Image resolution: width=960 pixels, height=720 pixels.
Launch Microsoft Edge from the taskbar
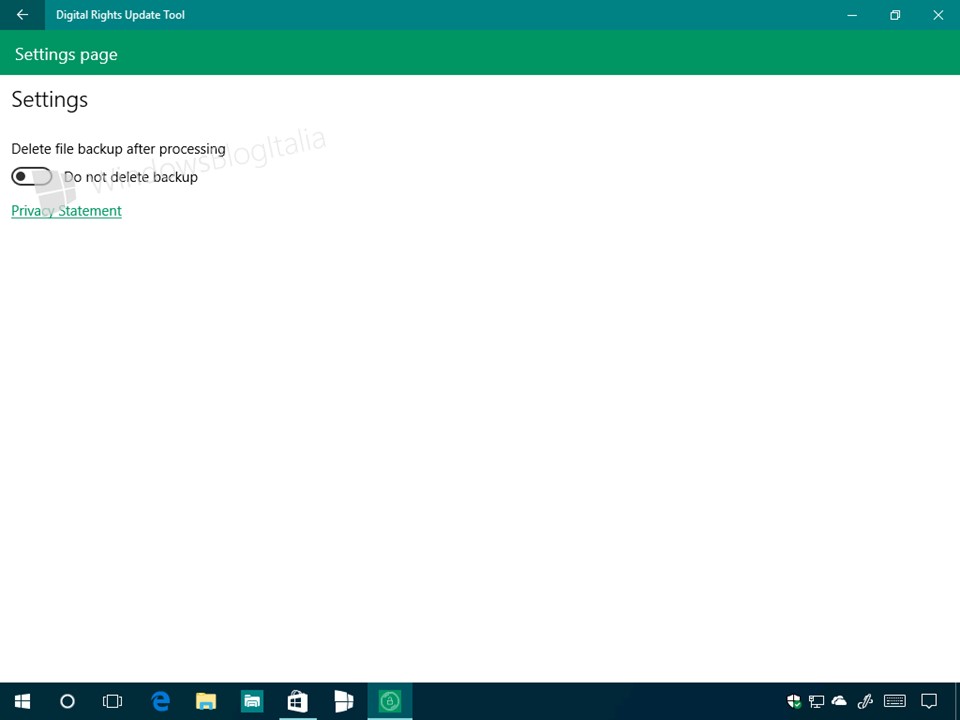pos(160,701)
